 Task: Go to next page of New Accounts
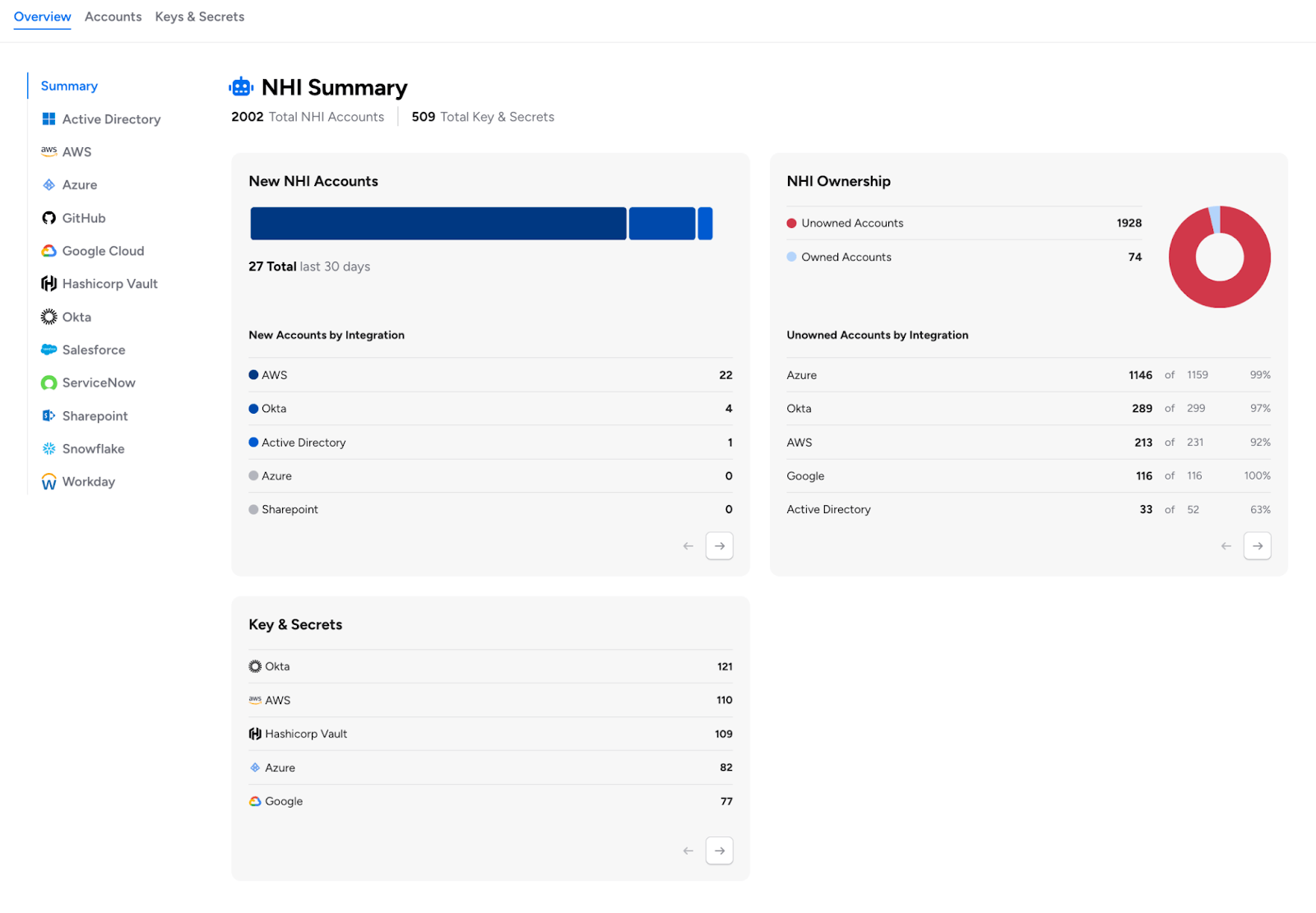point(719,546)
